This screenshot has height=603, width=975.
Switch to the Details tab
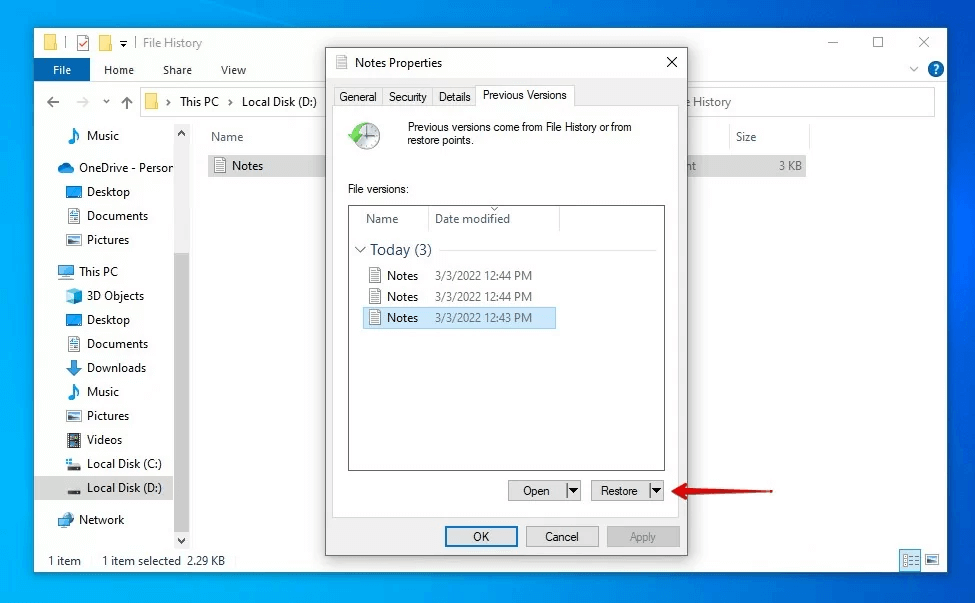[454, 97]
